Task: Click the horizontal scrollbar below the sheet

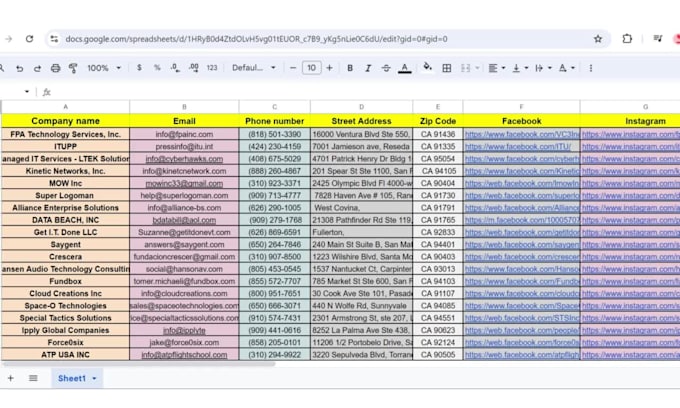Action: coord(139,364)
